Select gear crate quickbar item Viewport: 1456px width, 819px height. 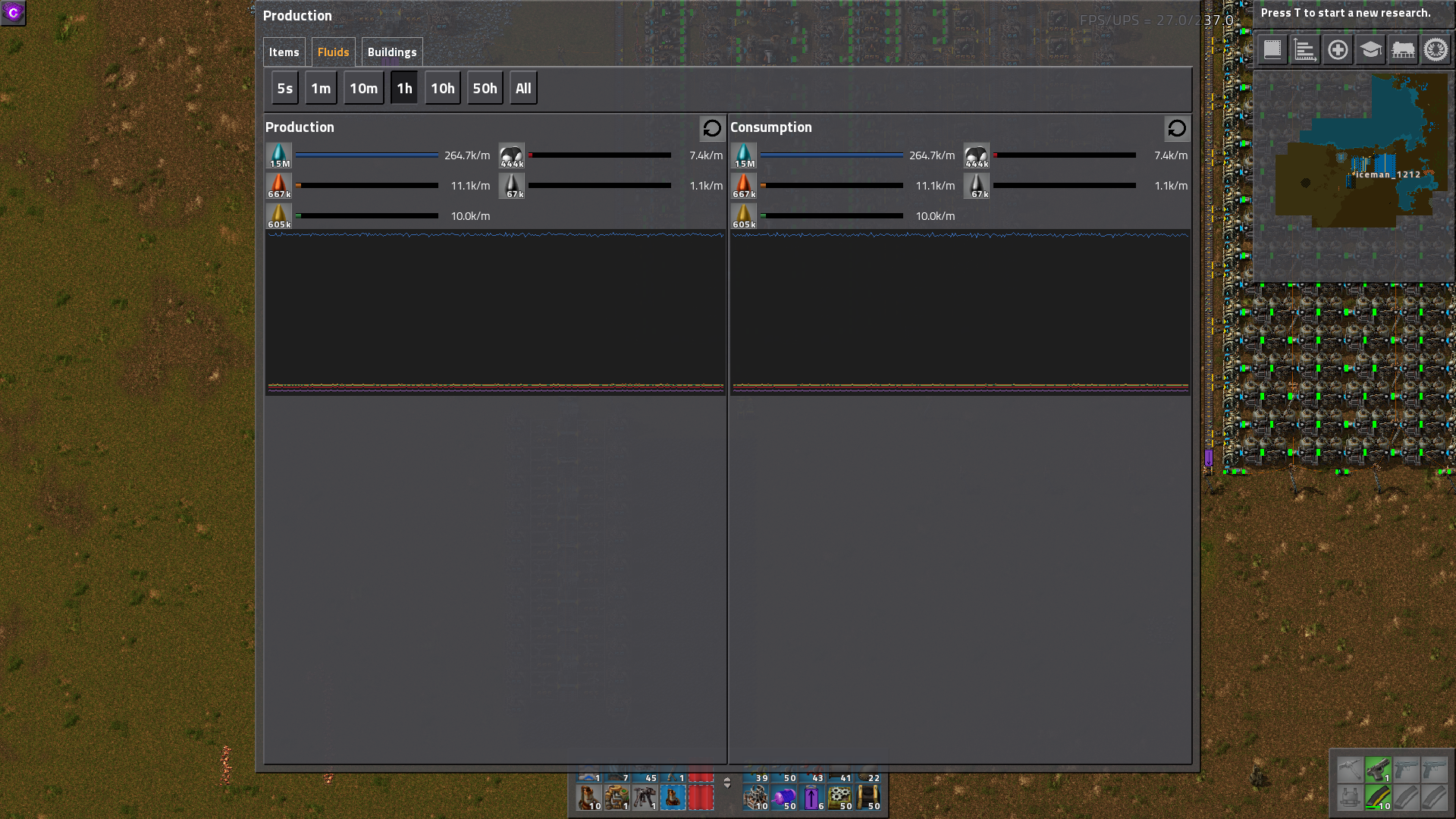(840, 798)
